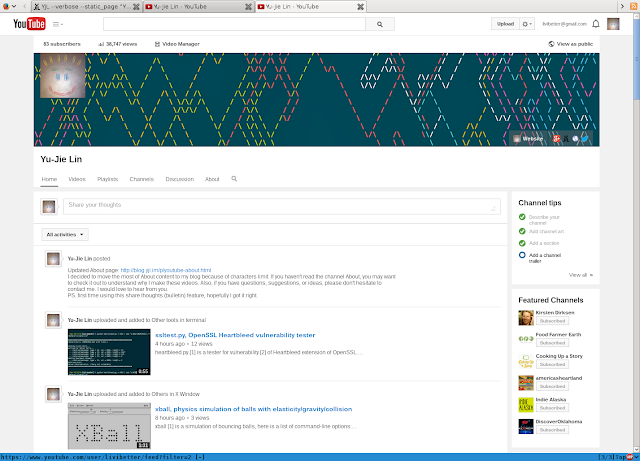Switch to the second 'Yu-Jie Lin - YouTube' browser tab
Screen dimensions: 640x461
click(198, 7)
